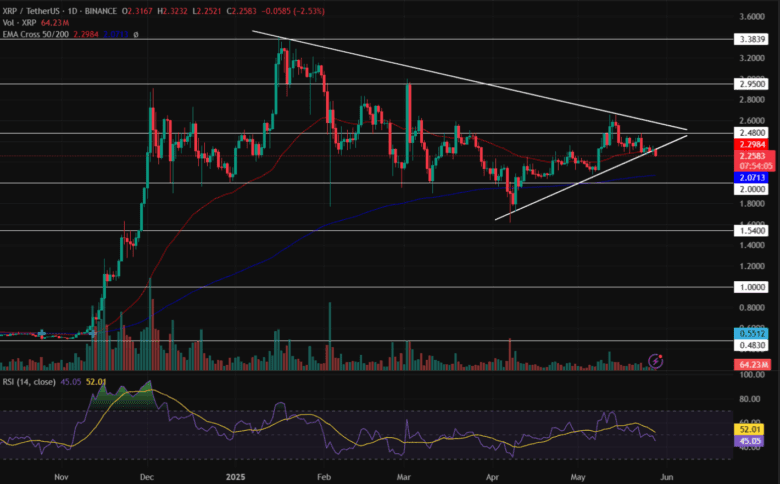Click the May label on the time axis
Image resolution: width=780 pixels, height=484 pixels.
578,477
